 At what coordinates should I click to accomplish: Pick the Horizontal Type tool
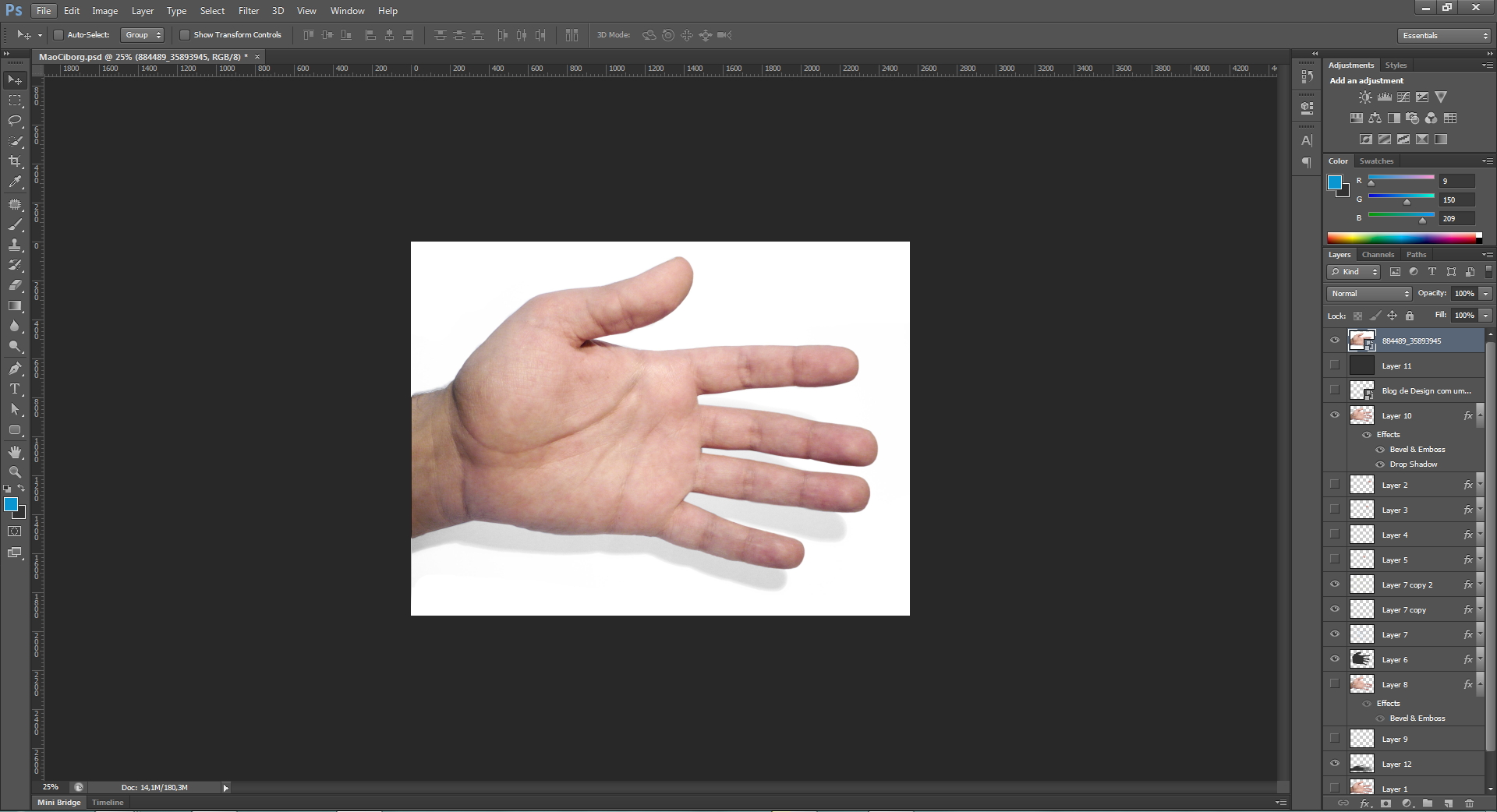(x=15, y=389)
